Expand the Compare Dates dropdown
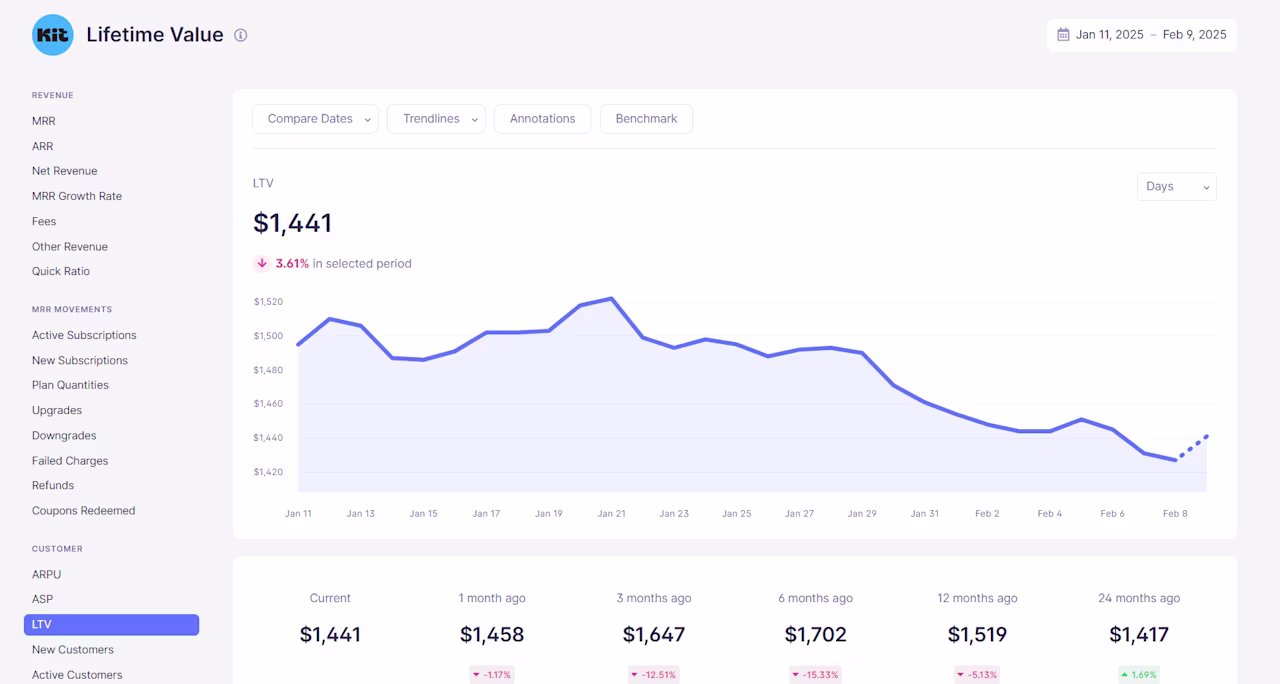This screenshot has height=684, width=1280. 315,119
